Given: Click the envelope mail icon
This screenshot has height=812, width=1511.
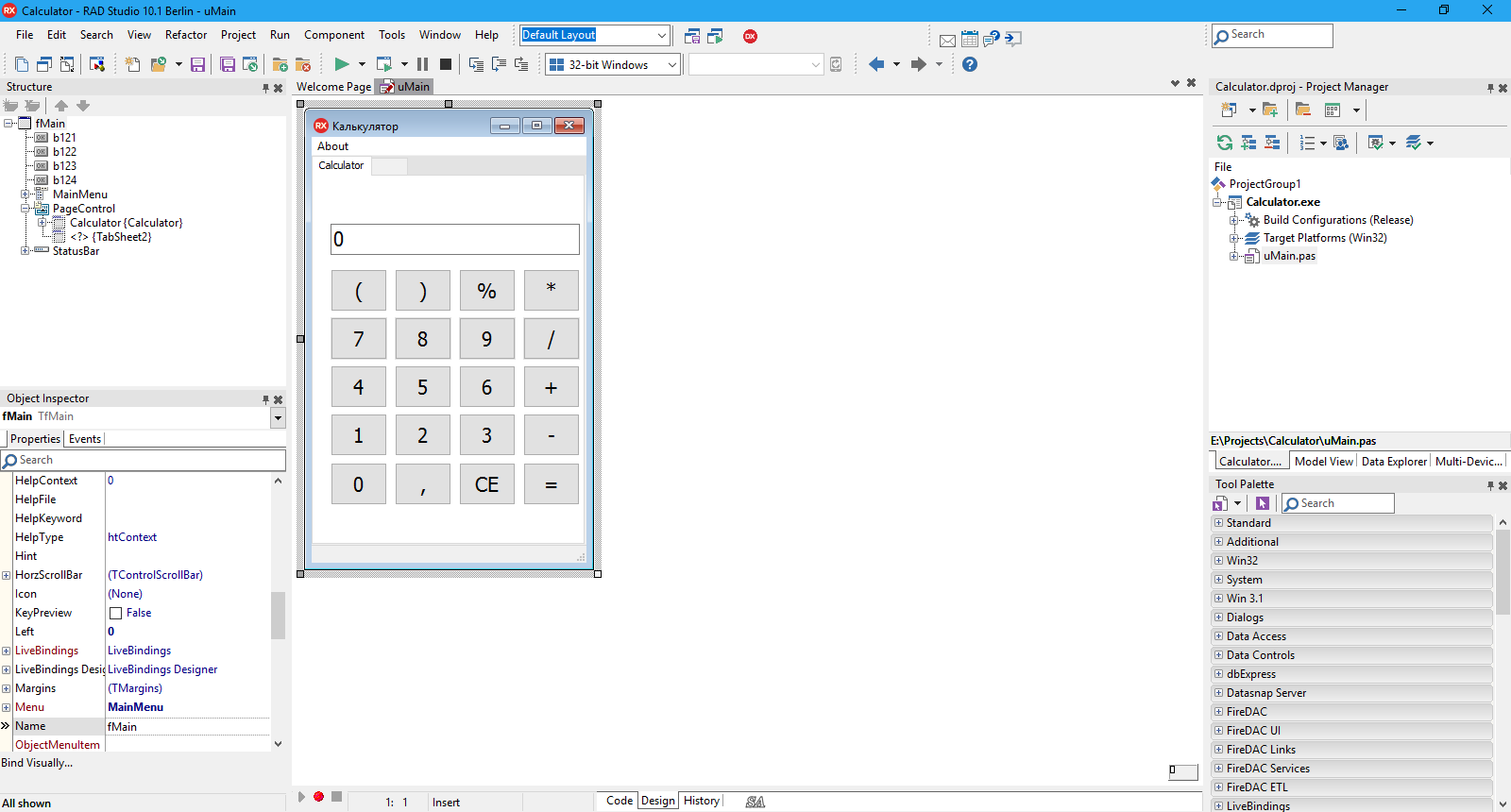Looking at the screenshot, I should point(947,40).
